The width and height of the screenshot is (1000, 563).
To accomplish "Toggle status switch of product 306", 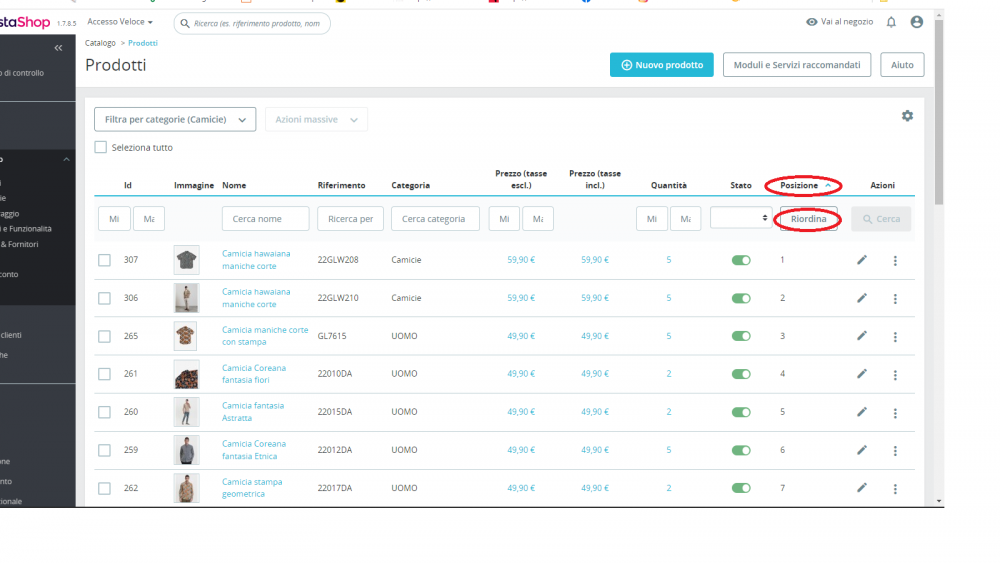I will [x=740, y=298].
